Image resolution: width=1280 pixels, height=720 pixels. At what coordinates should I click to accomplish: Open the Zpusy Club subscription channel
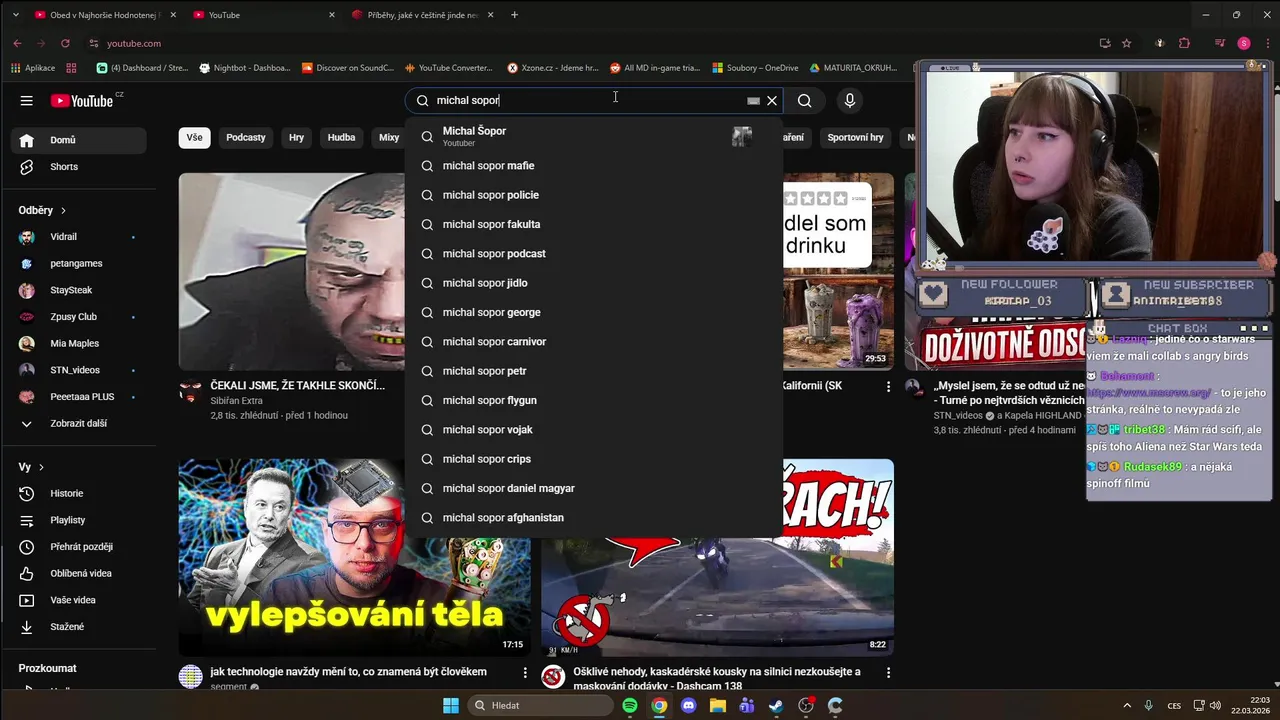tap(78, 317)
